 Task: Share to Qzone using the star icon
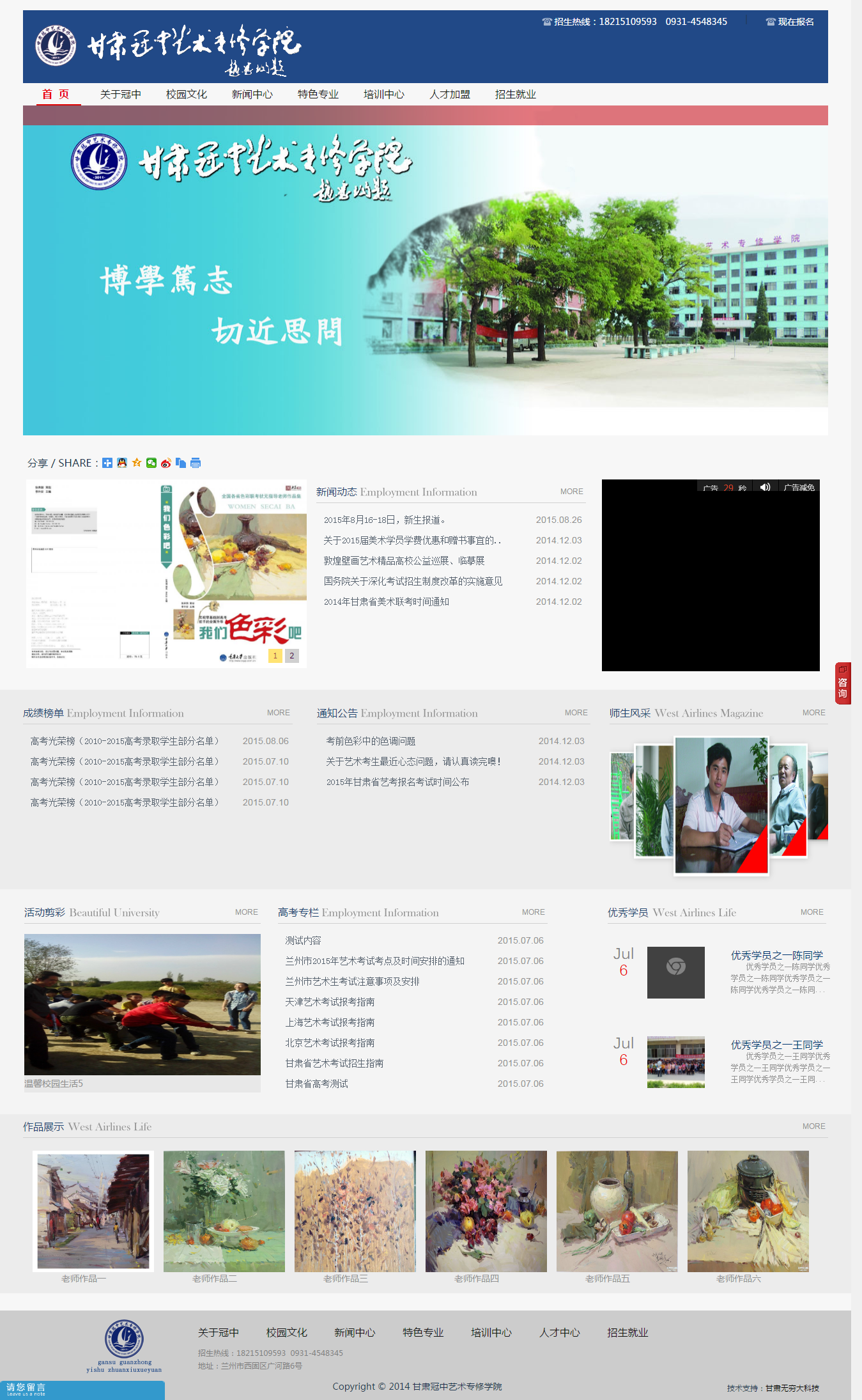click(137, 463)
